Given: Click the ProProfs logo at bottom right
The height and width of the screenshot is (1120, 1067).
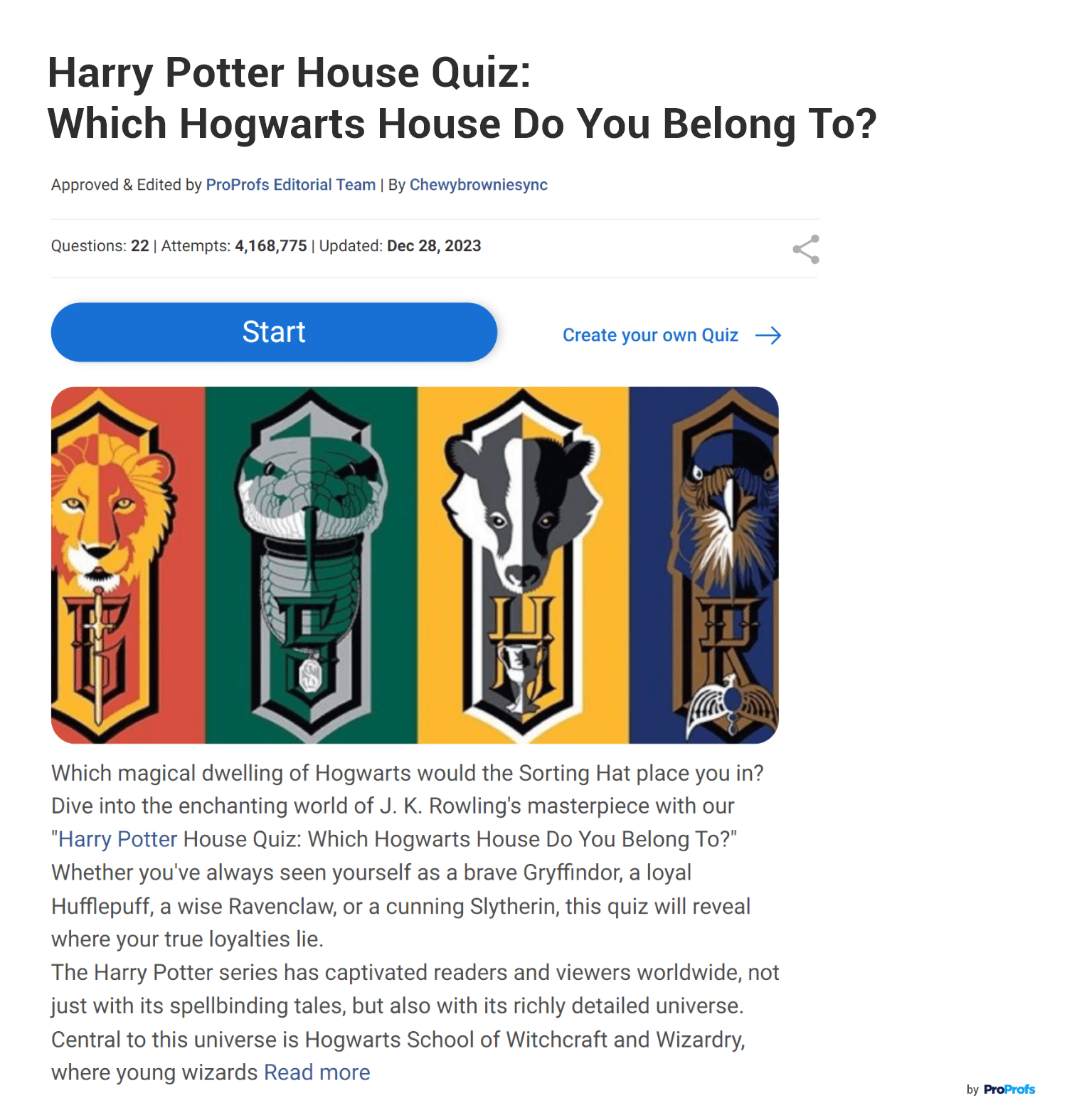Looking at the screenshot, I should pyautogui.click(x=1009, y=1089).
